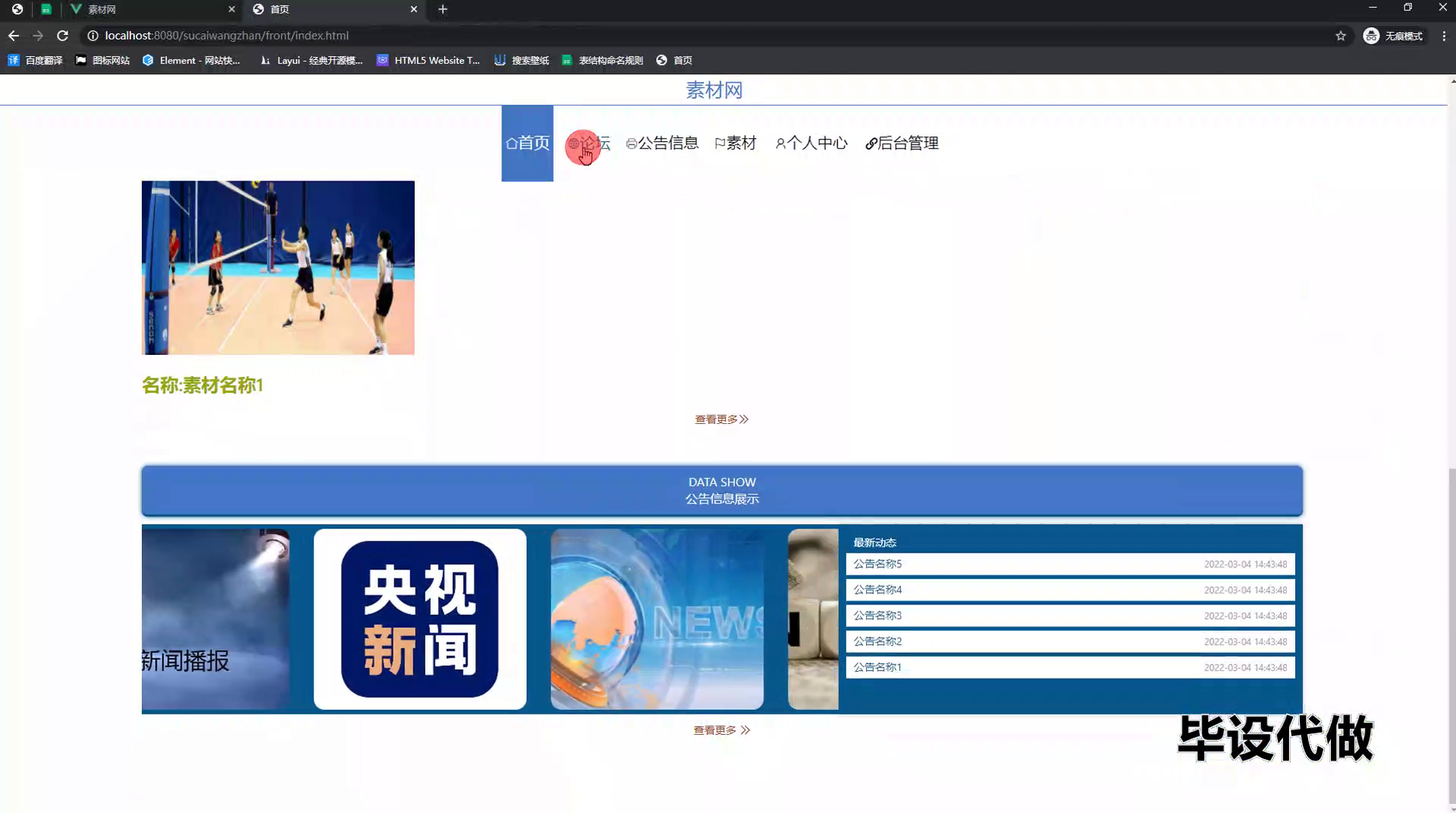Open 个人中心 in the navigation menu
This screenshot has height=813, width=1456.
point(811,143)
